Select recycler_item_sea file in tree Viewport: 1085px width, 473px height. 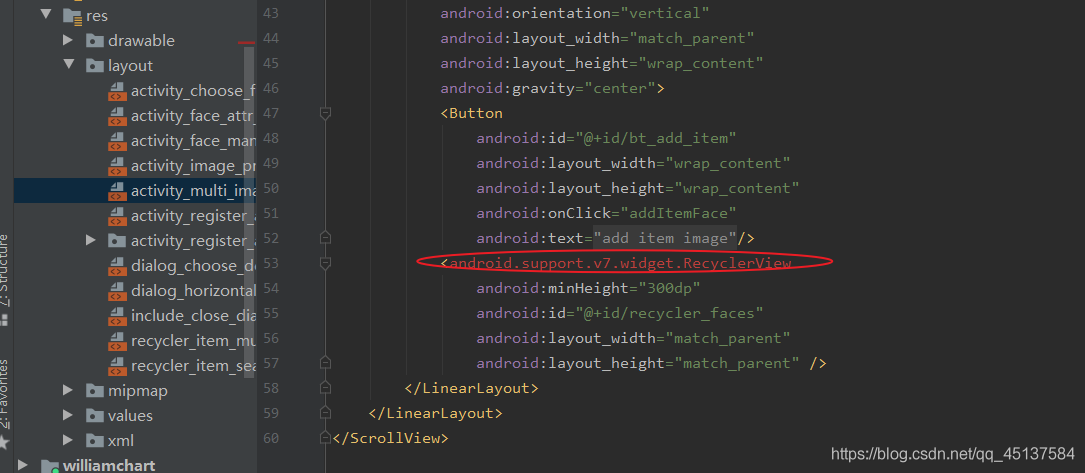(x=193, y=365)
